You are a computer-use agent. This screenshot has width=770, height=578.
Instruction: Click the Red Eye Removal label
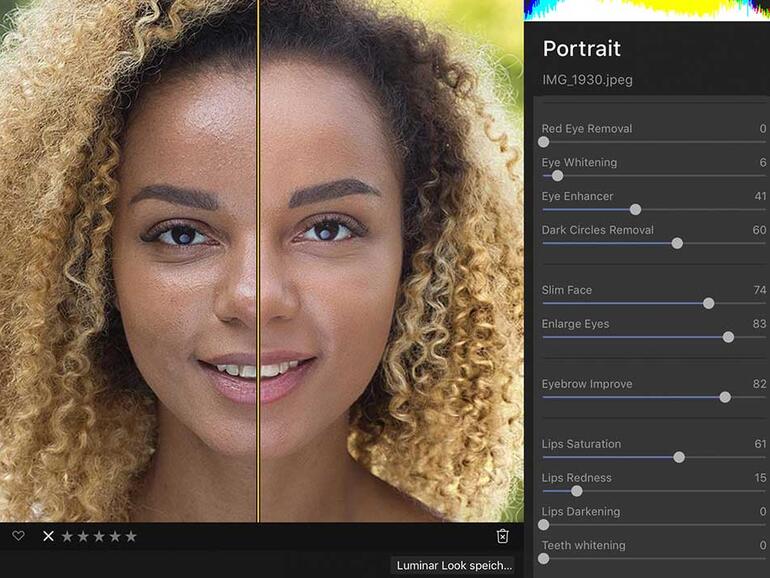pyautogui.click(x=587, y=129)
